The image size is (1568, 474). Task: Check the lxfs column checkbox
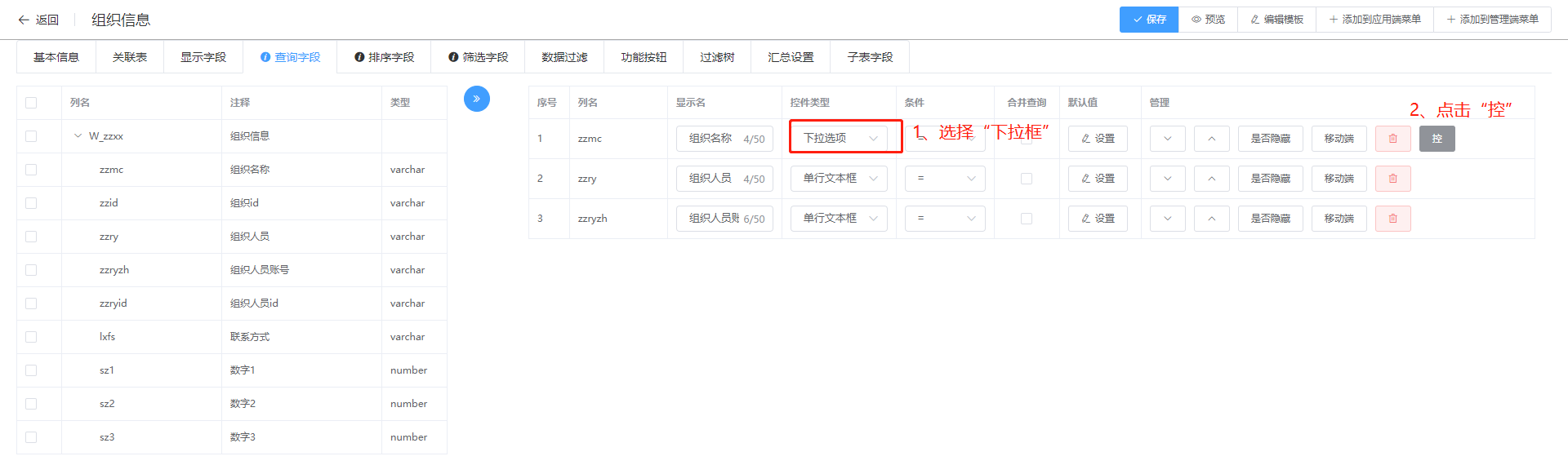[31, 337]
